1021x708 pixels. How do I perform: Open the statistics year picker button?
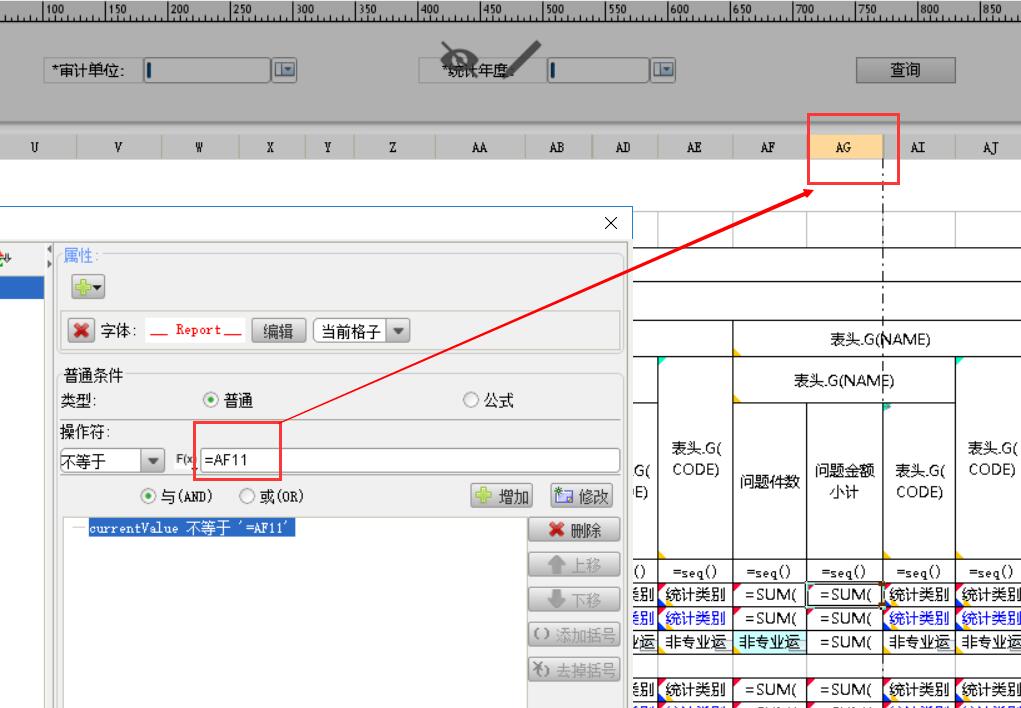point(663,70)
